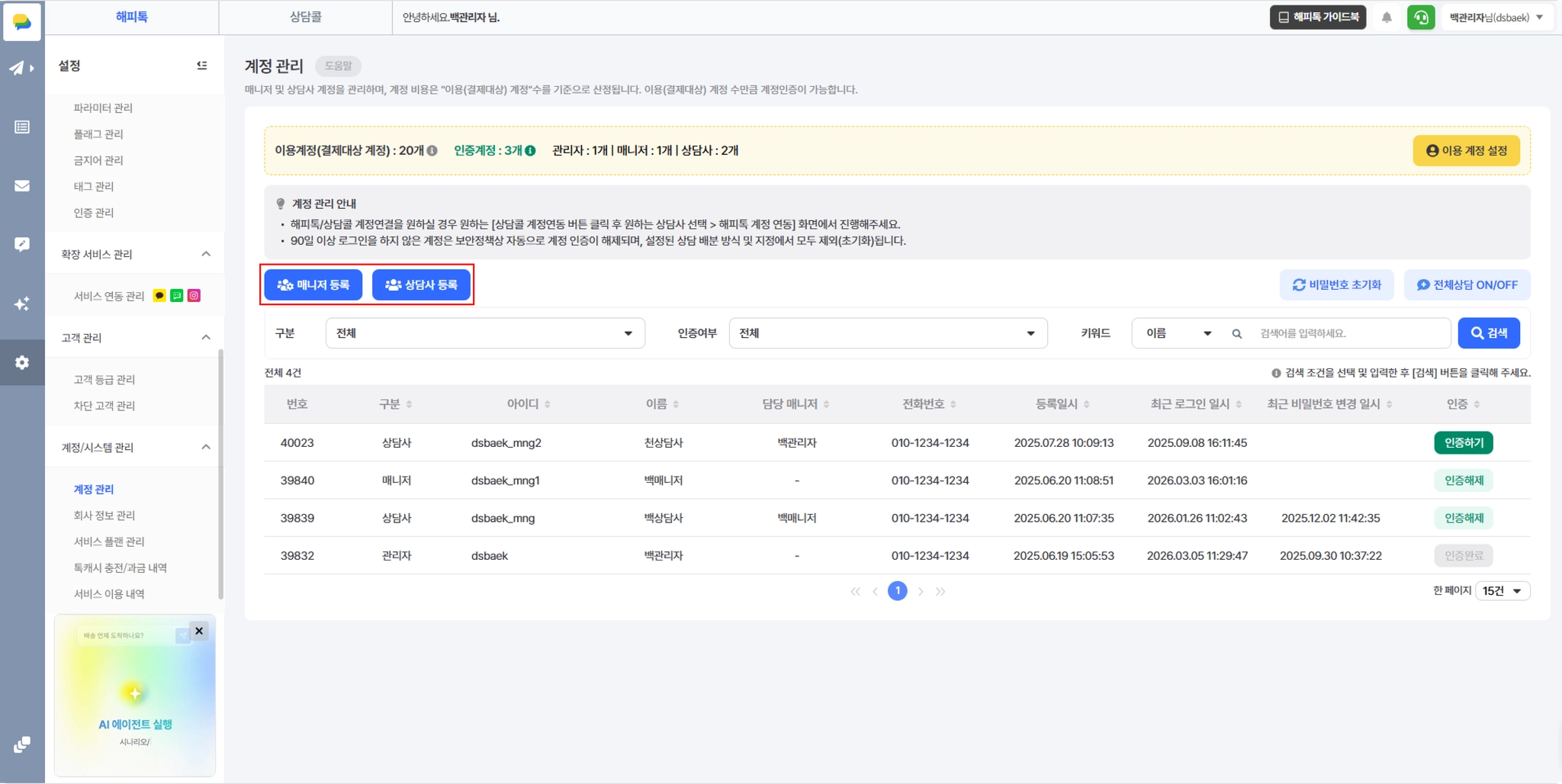Open 파라미터 관리 in the settings menu
The image size is (1562, 784).
click(103, 108)
